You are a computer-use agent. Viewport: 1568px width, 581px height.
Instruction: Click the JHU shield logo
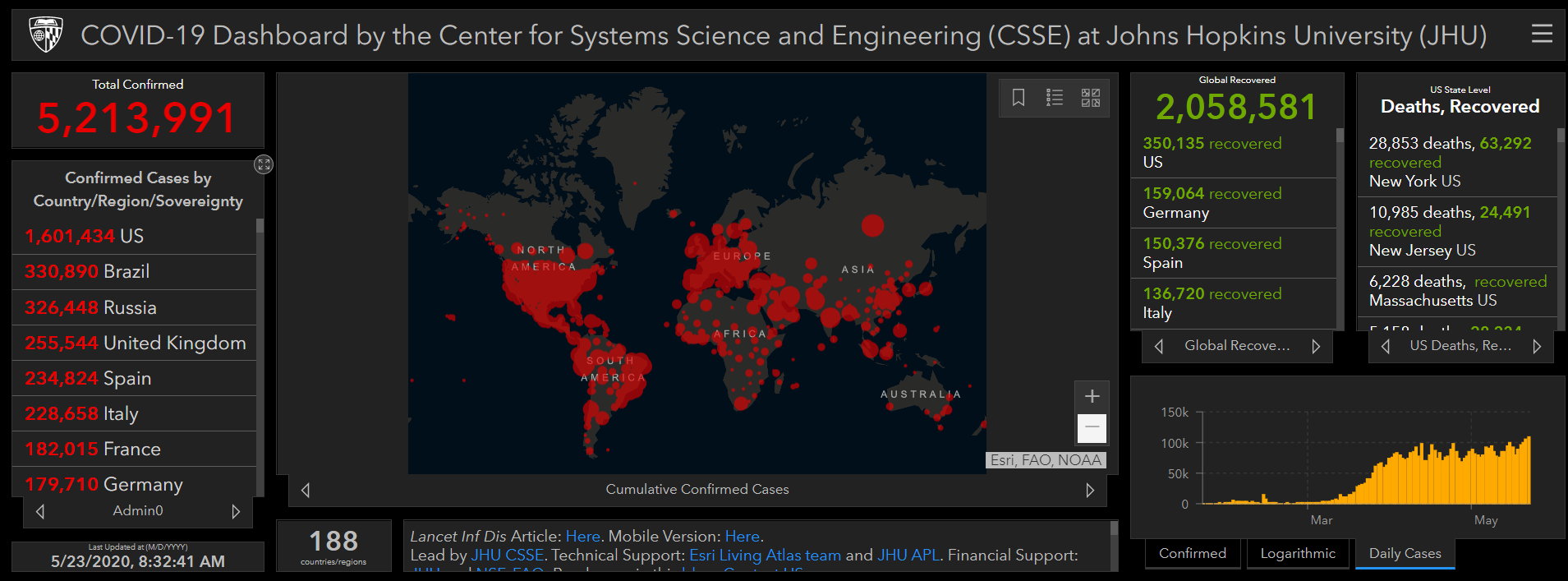(45, 35)
